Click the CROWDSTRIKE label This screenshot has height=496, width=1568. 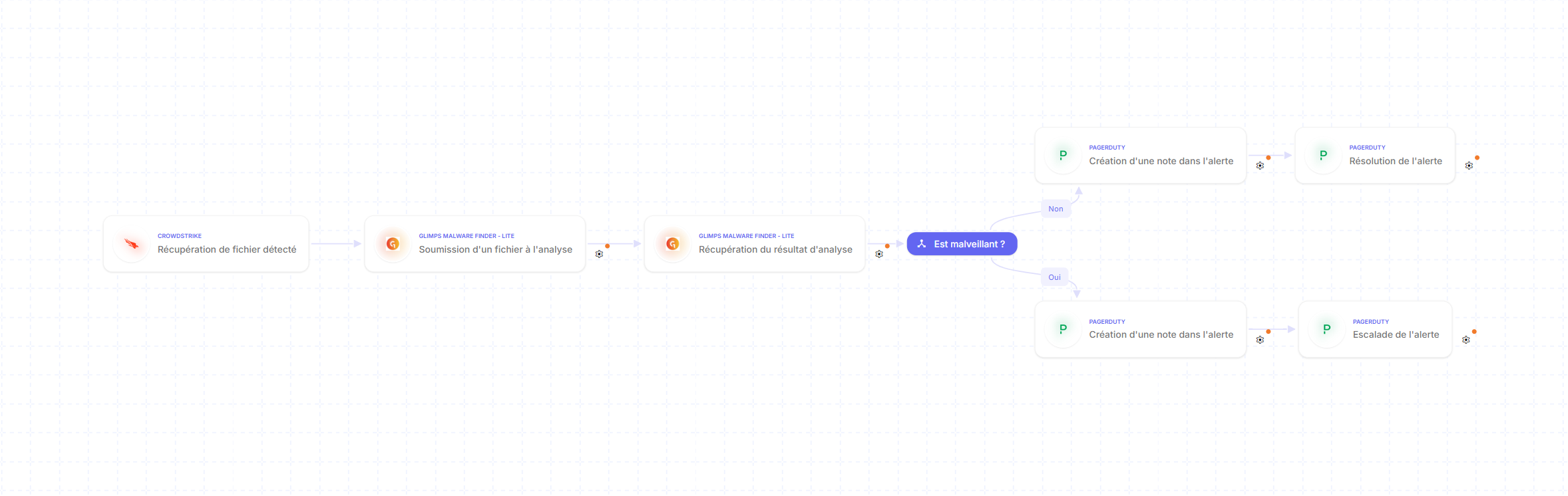(x=180, y=236)
